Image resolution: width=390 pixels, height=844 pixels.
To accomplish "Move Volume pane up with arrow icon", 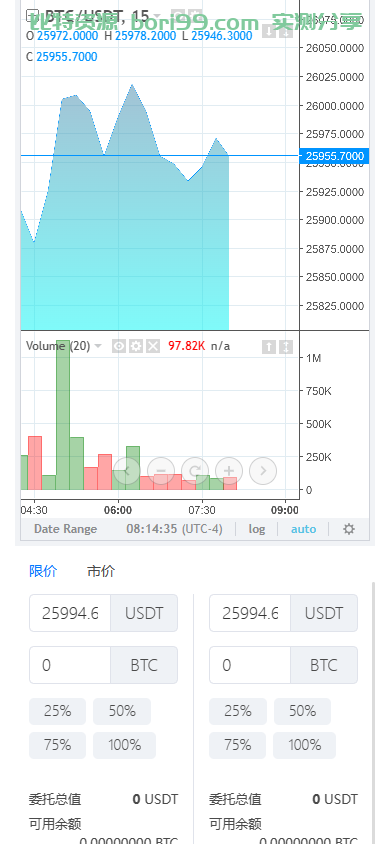I will (x=269, y=347).
